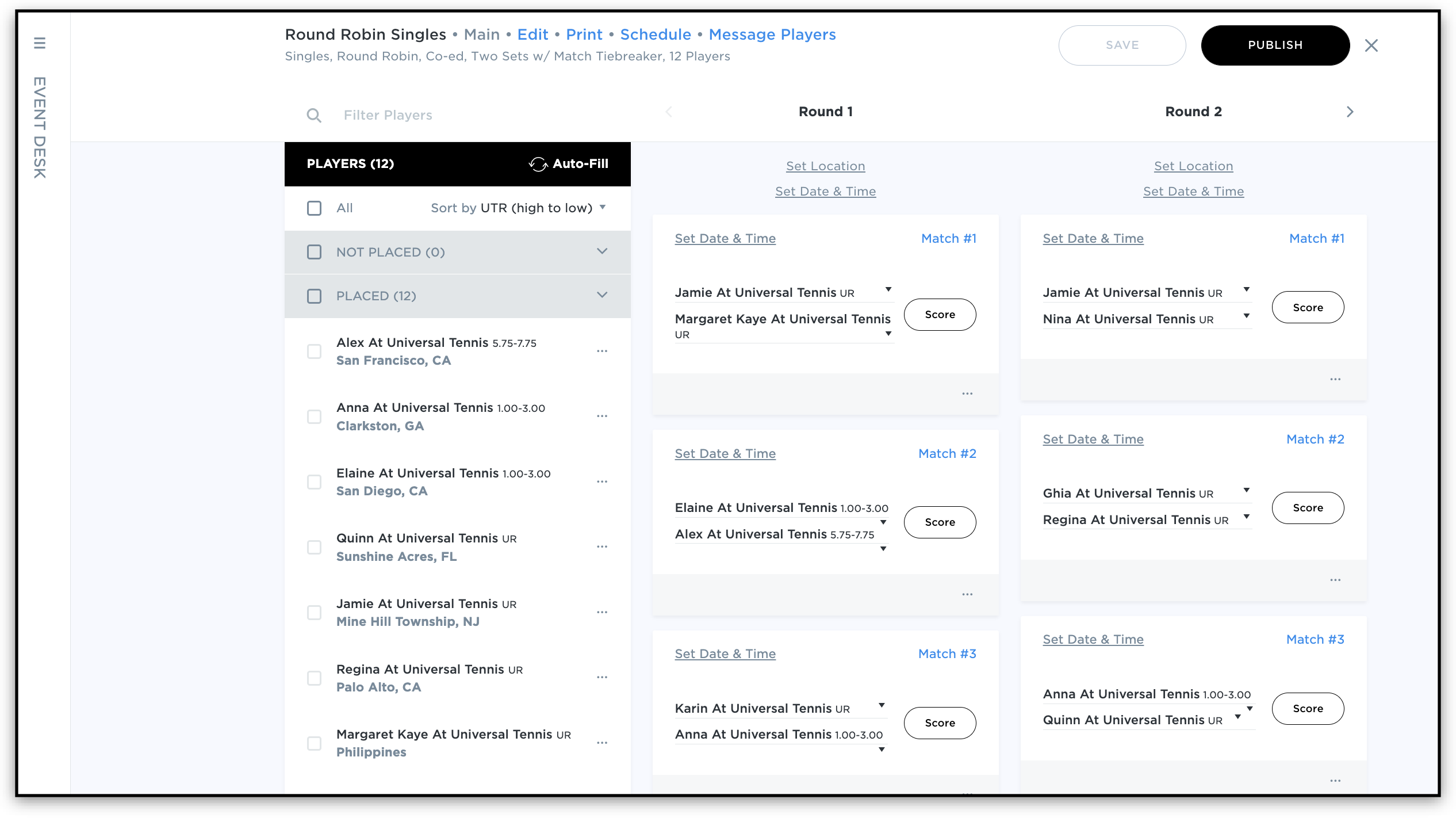Image resolution: width=1456 pixels, height=818 pixels.
Task: Click the Auto-Fill refresh icon
Action: pos(538,164)
